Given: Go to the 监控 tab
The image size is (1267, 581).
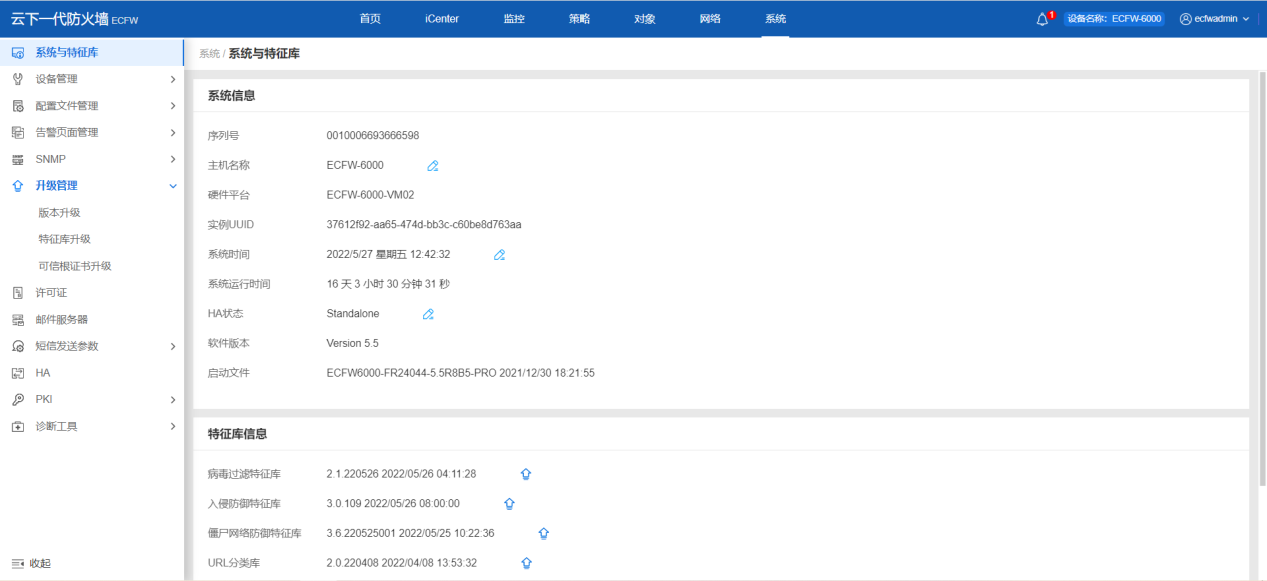Looking at the screenshot, I should click(514, 19).
